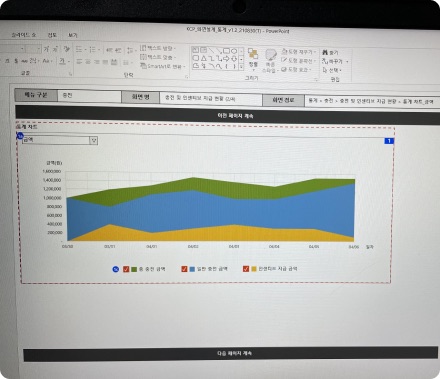440x379 pixels.
Task: Click the clear formatting icon
Action: [67, 49]
